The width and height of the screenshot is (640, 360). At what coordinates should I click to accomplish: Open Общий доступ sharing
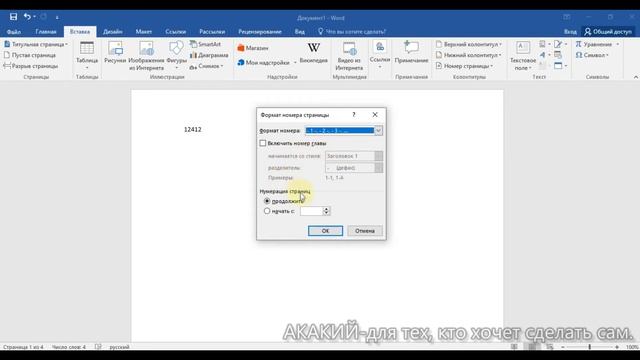[608, 31]
